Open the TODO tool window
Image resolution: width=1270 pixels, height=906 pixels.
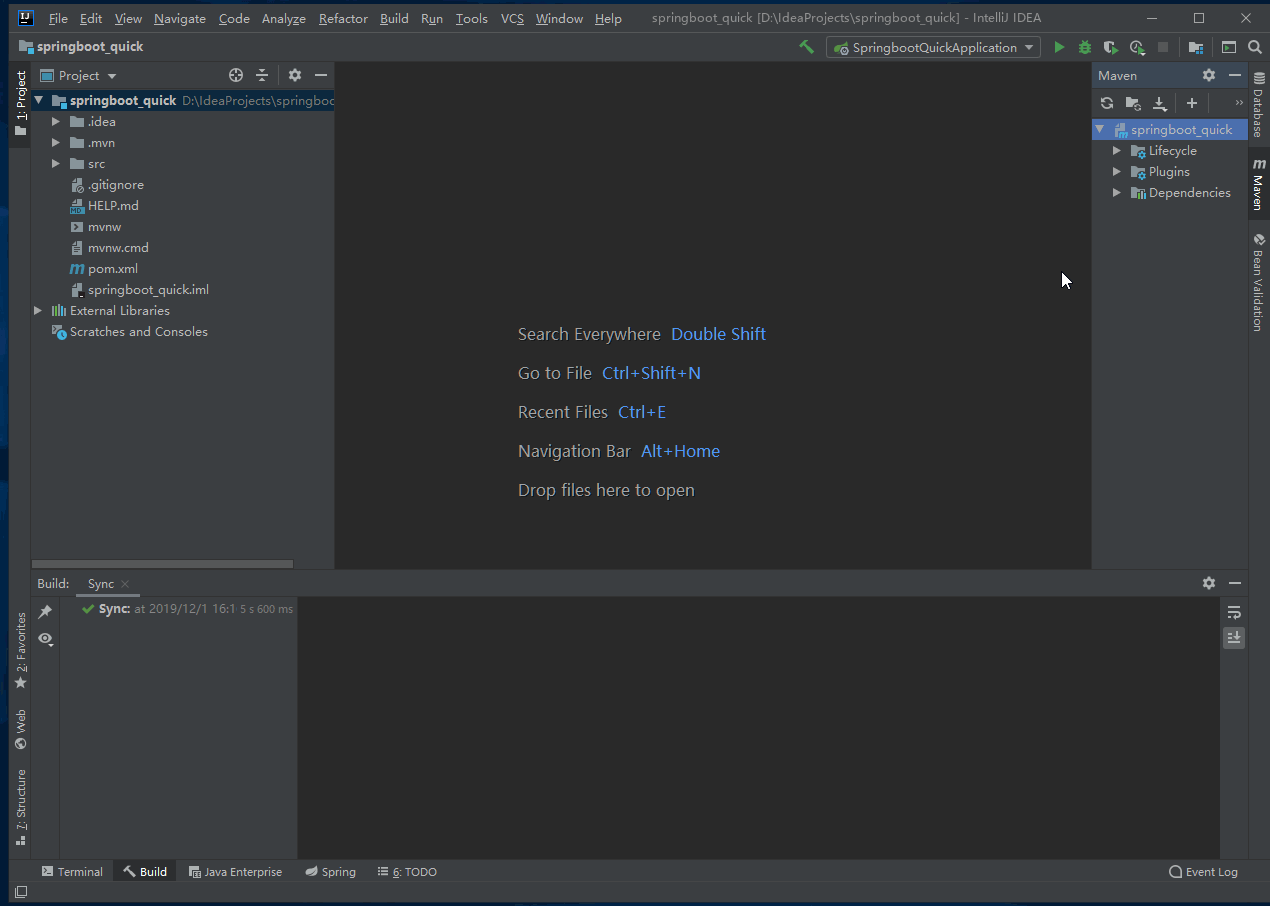click(407, 872)
